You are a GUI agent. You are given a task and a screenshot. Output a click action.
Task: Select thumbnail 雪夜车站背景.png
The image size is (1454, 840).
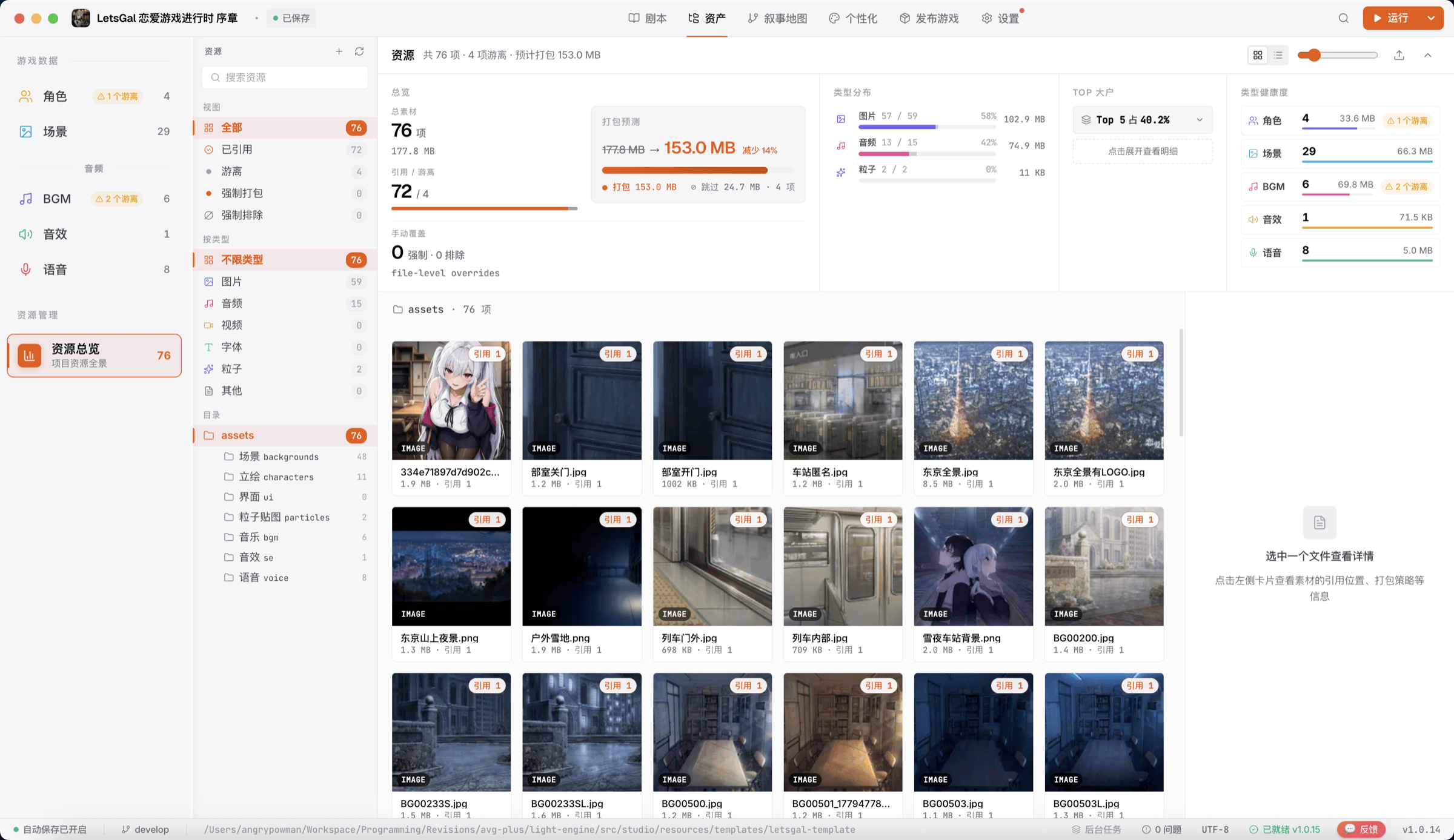973,566
